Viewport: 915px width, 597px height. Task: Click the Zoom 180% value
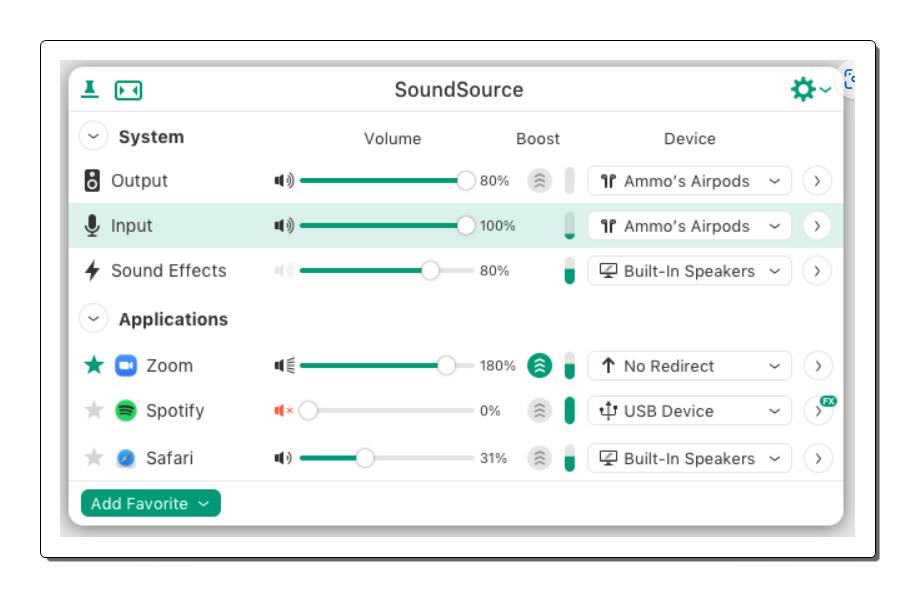pyautogui.click(x=497, y=366)
